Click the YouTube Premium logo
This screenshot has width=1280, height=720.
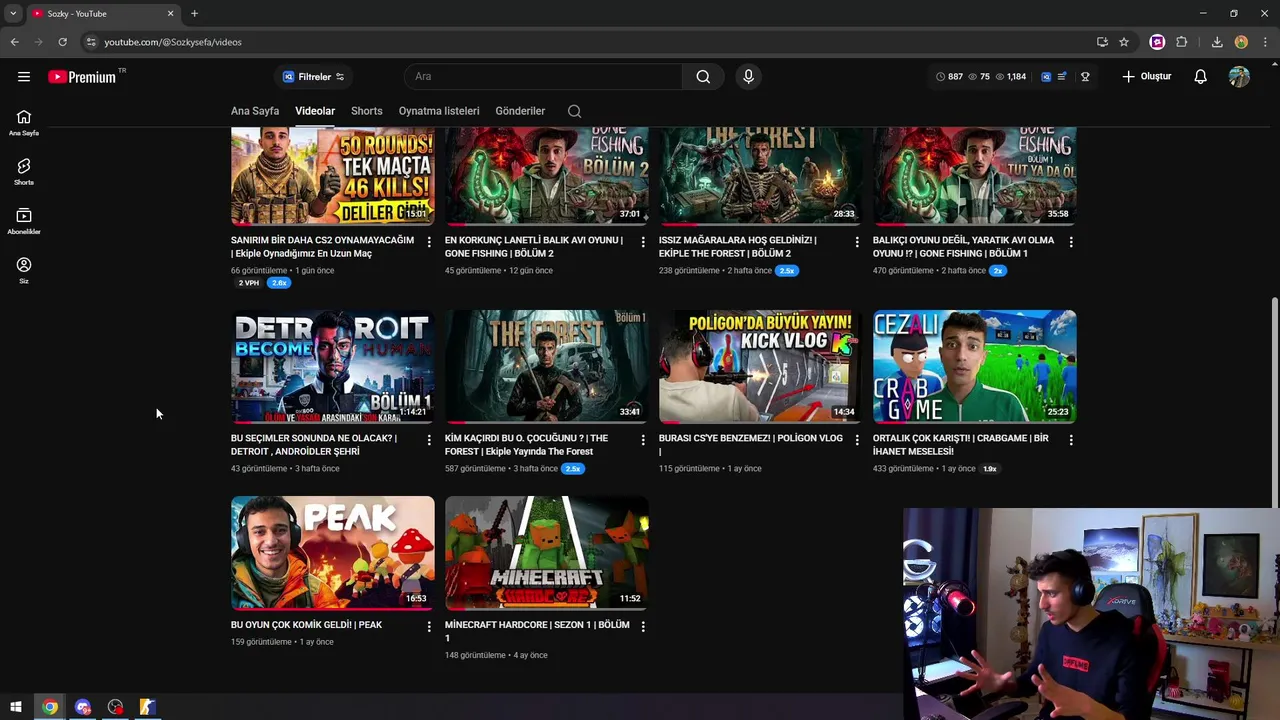(x=83, y=77)
